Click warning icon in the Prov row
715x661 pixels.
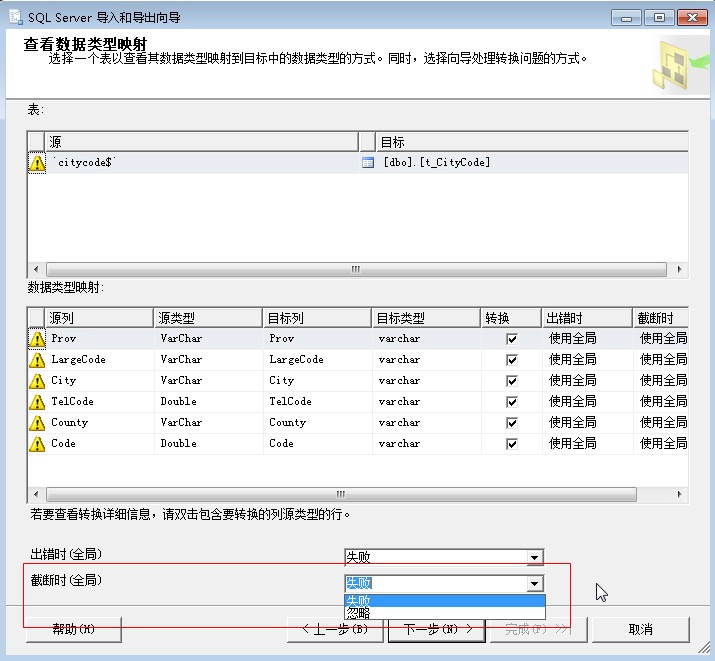click(x=37, y=339)
